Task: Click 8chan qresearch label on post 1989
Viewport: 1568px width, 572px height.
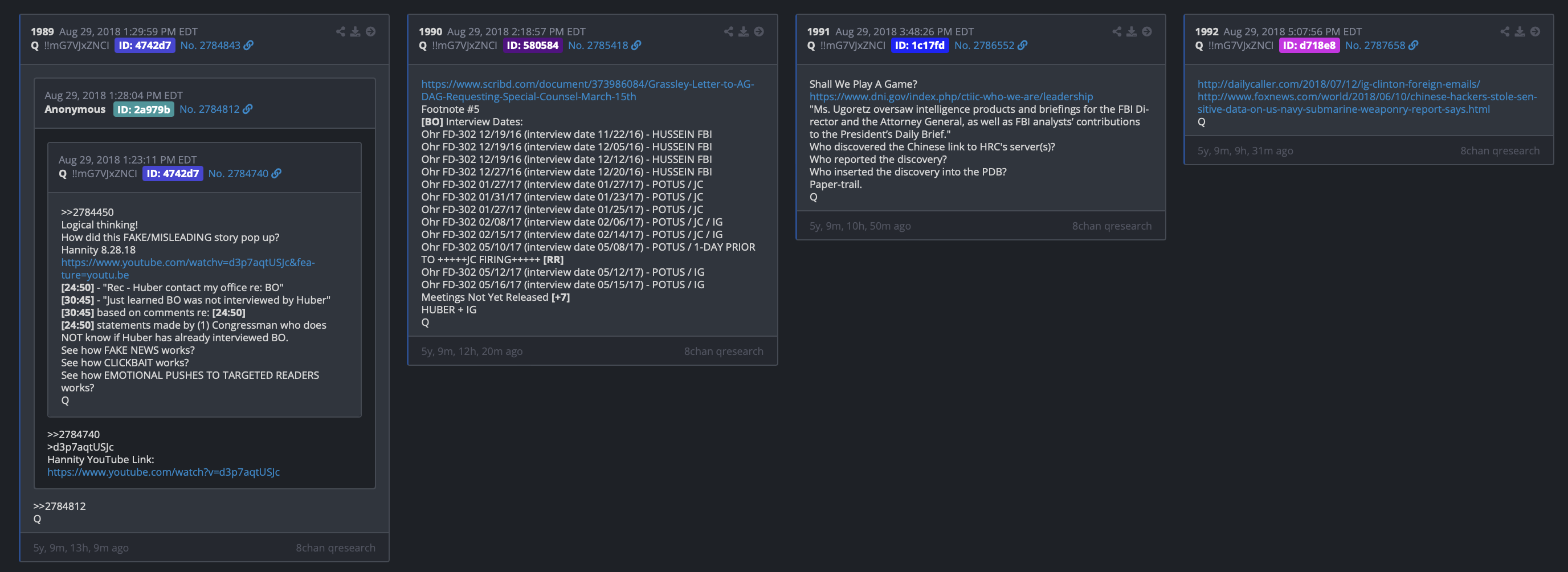Action: 336,548
